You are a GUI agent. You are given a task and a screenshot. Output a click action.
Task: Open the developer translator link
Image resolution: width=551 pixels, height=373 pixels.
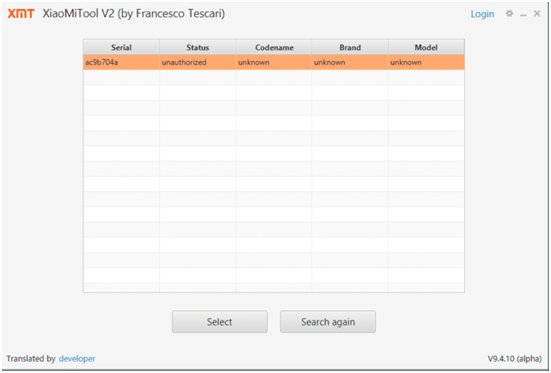(x=77, y=359)
